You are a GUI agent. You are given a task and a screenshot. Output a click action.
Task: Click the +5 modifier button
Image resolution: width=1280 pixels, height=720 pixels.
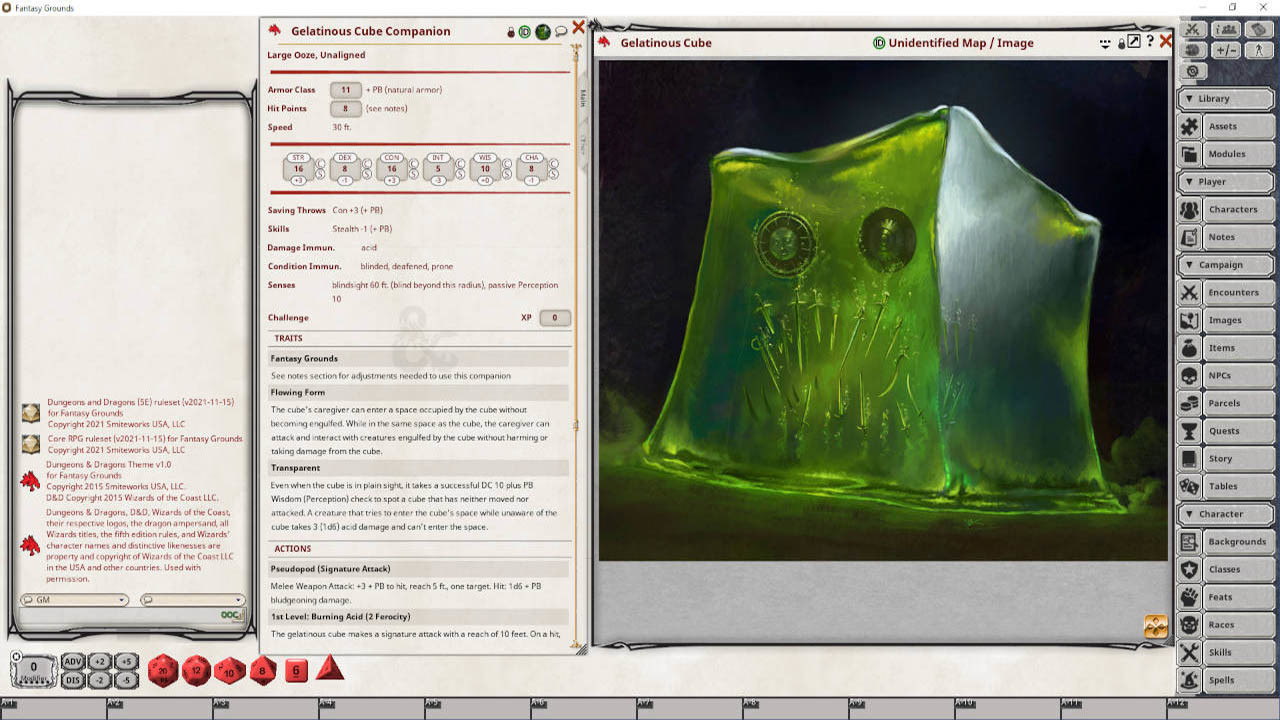point(125,661)
